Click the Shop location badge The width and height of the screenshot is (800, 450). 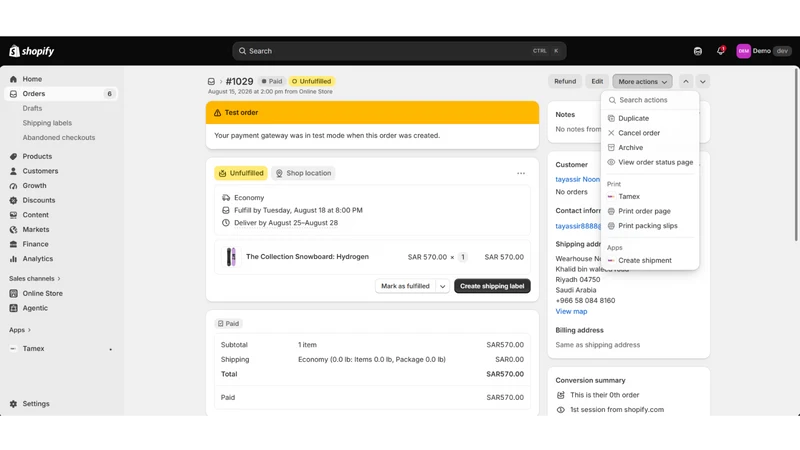point(304,173)
